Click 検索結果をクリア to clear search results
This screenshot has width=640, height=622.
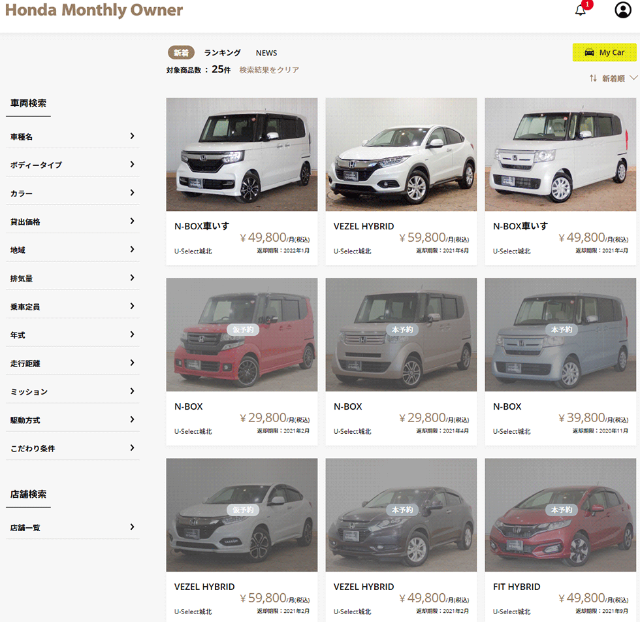(x=268, y=70)
